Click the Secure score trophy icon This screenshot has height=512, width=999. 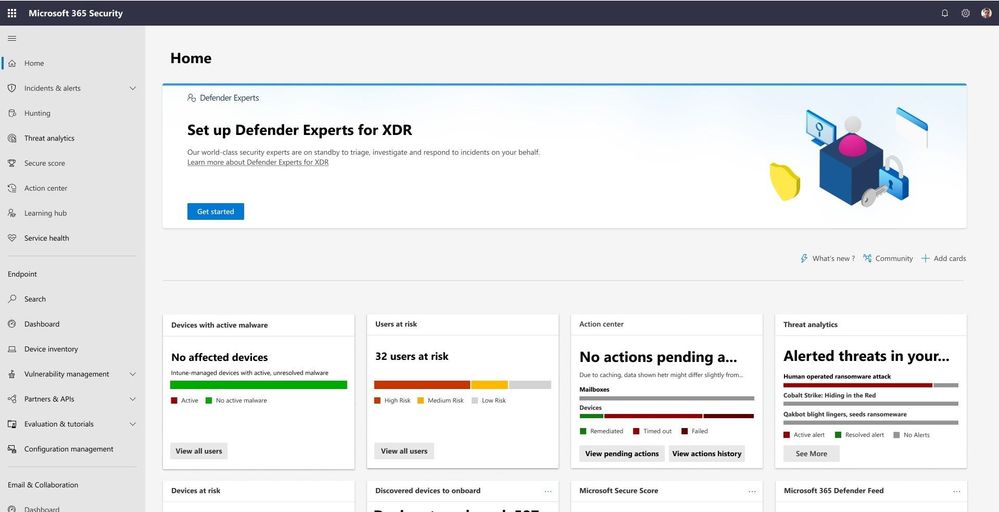pos(12,163)
